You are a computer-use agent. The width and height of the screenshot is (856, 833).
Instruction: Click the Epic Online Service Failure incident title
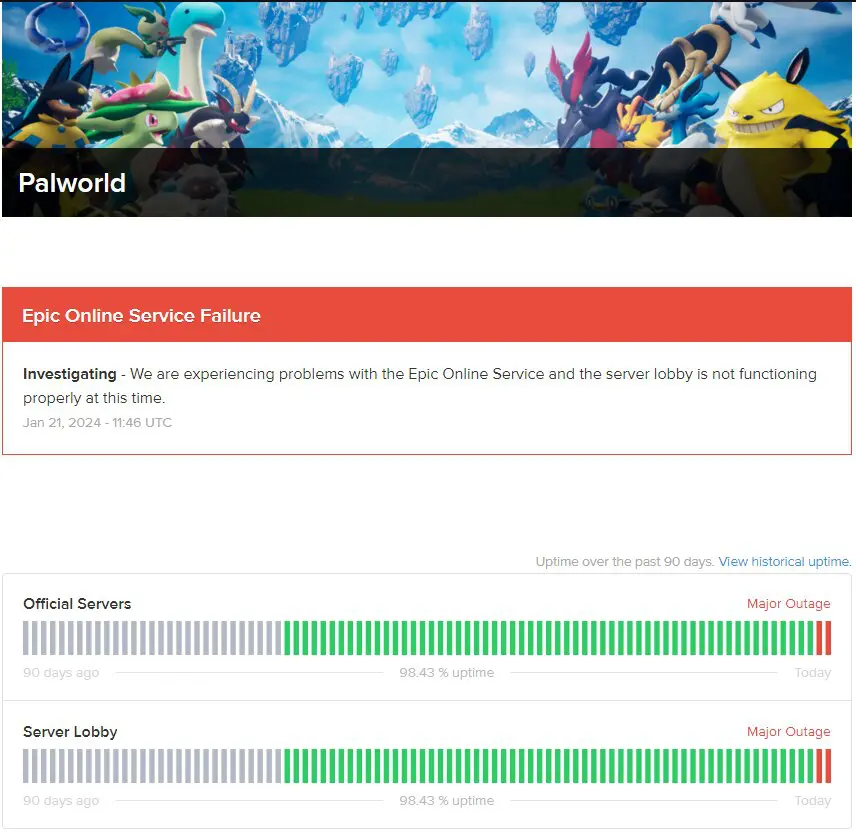[141, 316]
